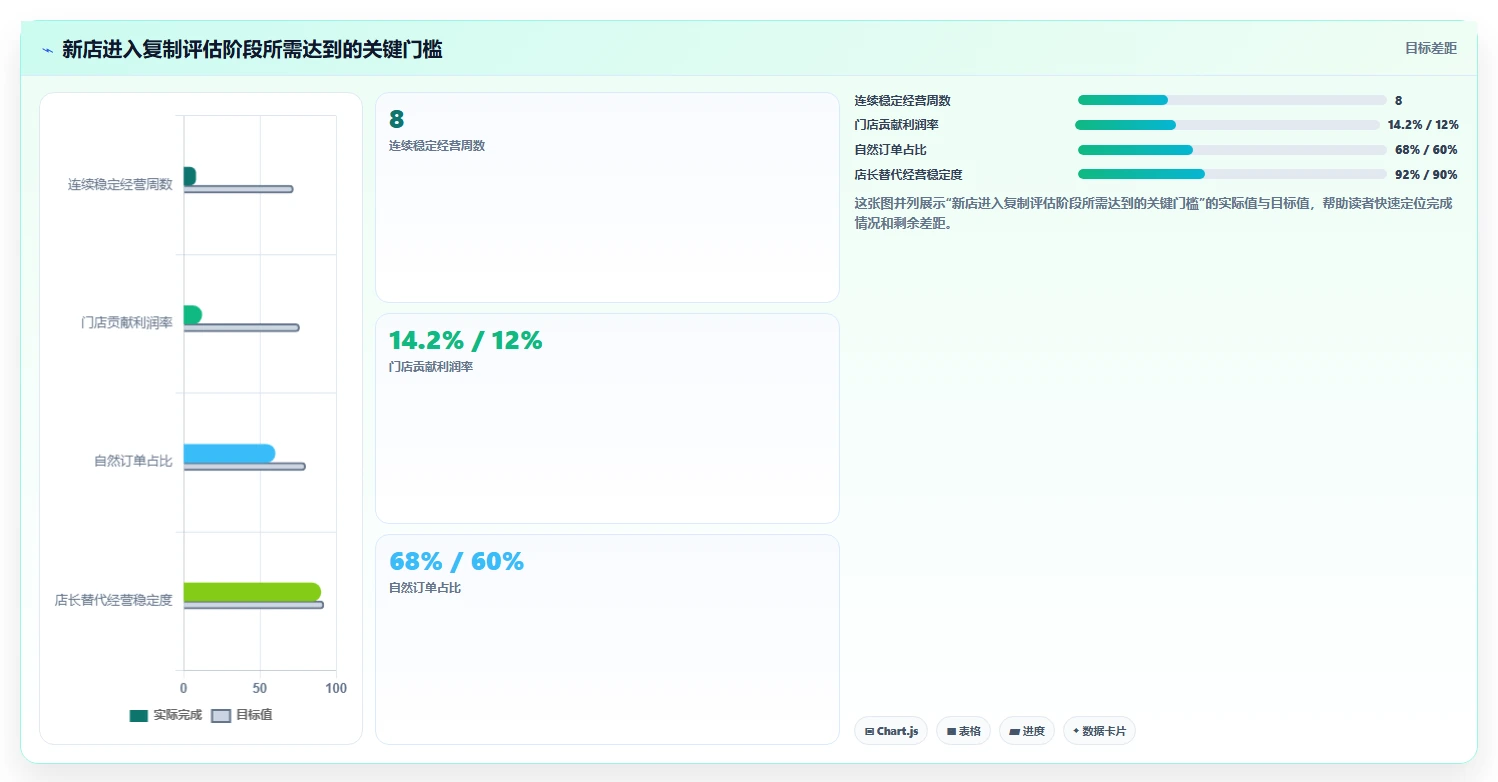Click the green 店长替代经营稳定度 chart bar
Image resolution: width=1498 pixels, height=782 pixels.
252,592
